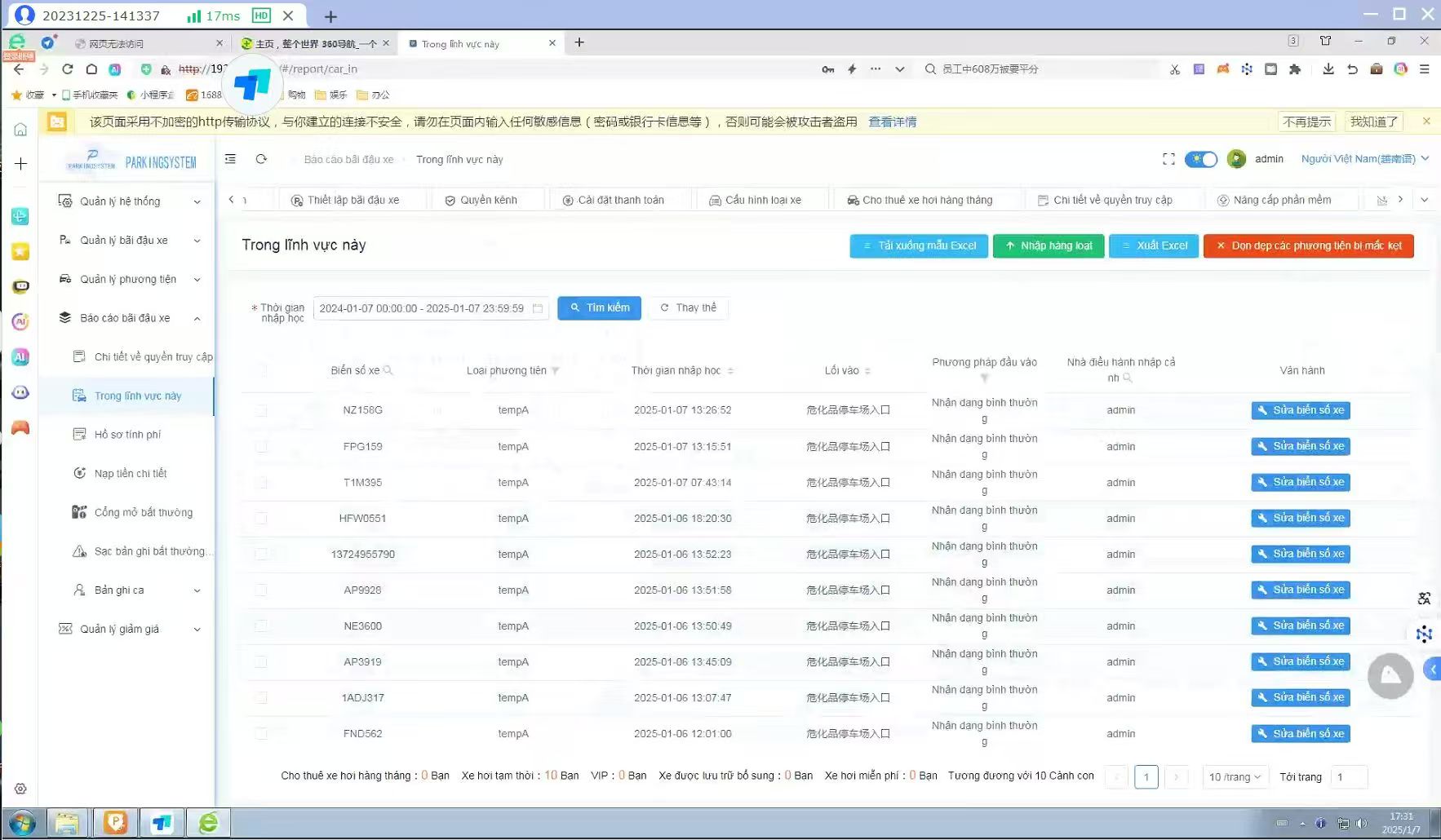Screen dimensions: 1441x840
Task: Switch to Cài đặt thanh toán tab
Action: (620, 200)
